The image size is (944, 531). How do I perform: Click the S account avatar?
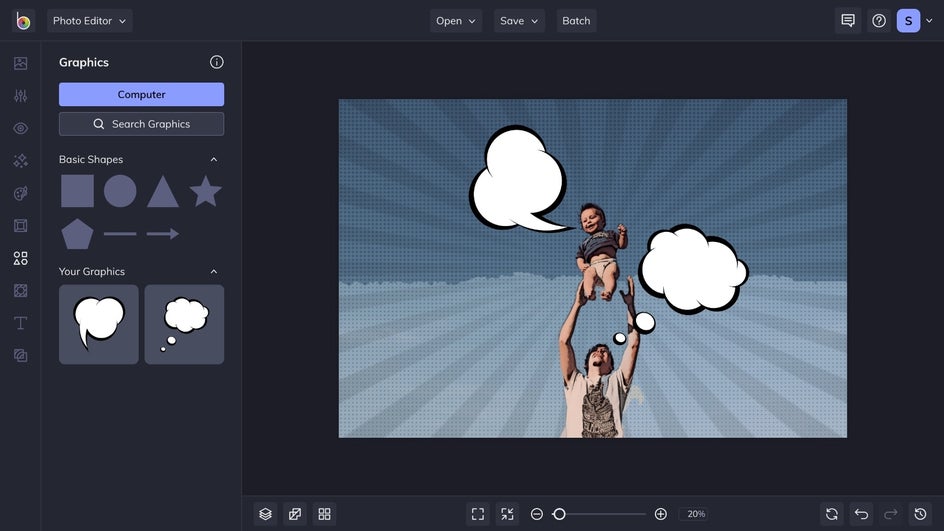908,21
